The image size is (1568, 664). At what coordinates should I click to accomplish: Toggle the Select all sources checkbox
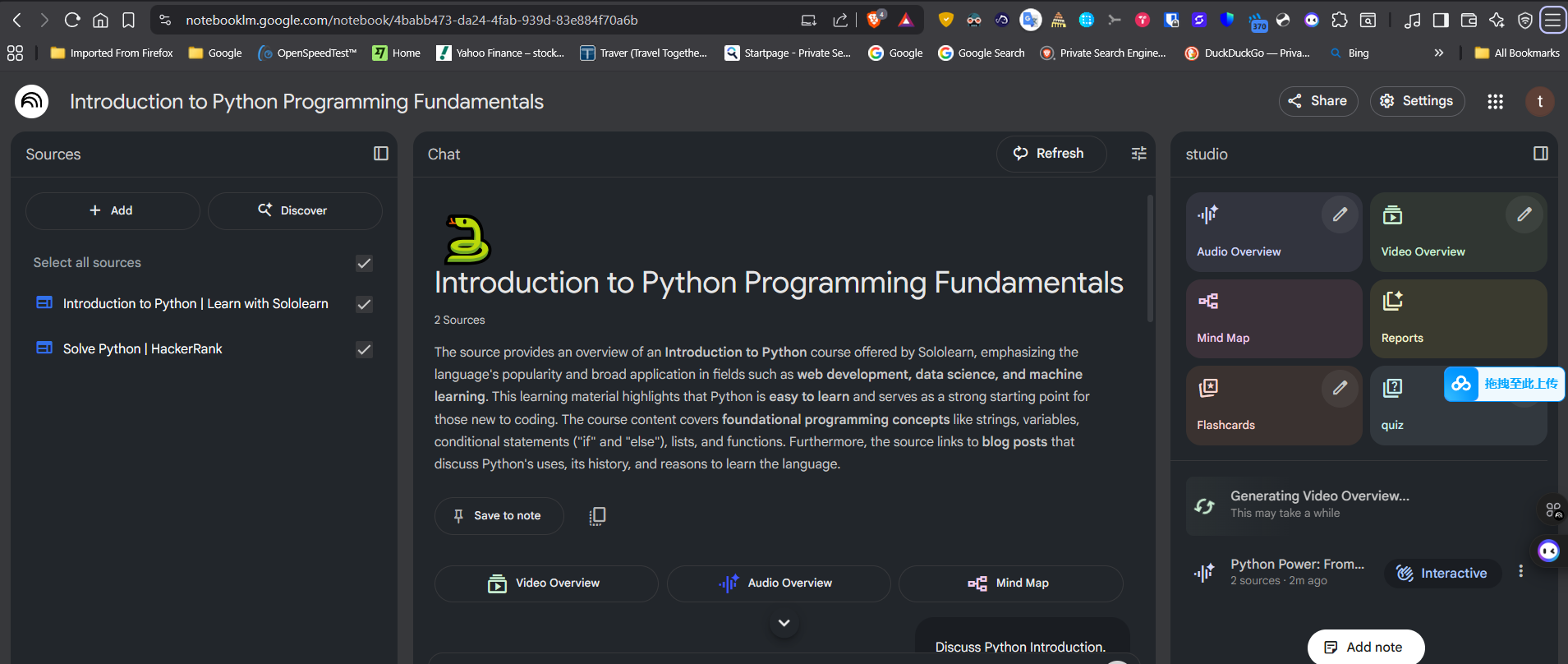364,263
